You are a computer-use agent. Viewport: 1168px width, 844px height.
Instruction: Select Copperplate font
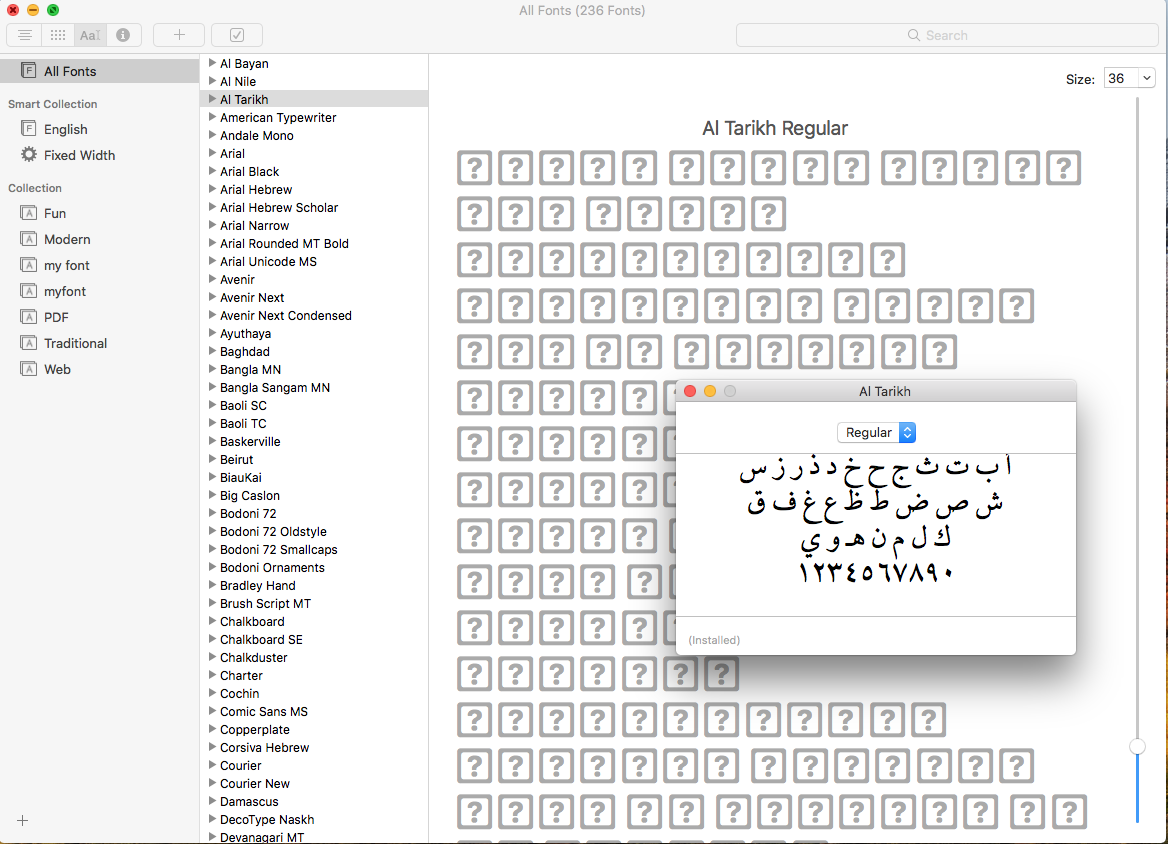click(255, 730)
